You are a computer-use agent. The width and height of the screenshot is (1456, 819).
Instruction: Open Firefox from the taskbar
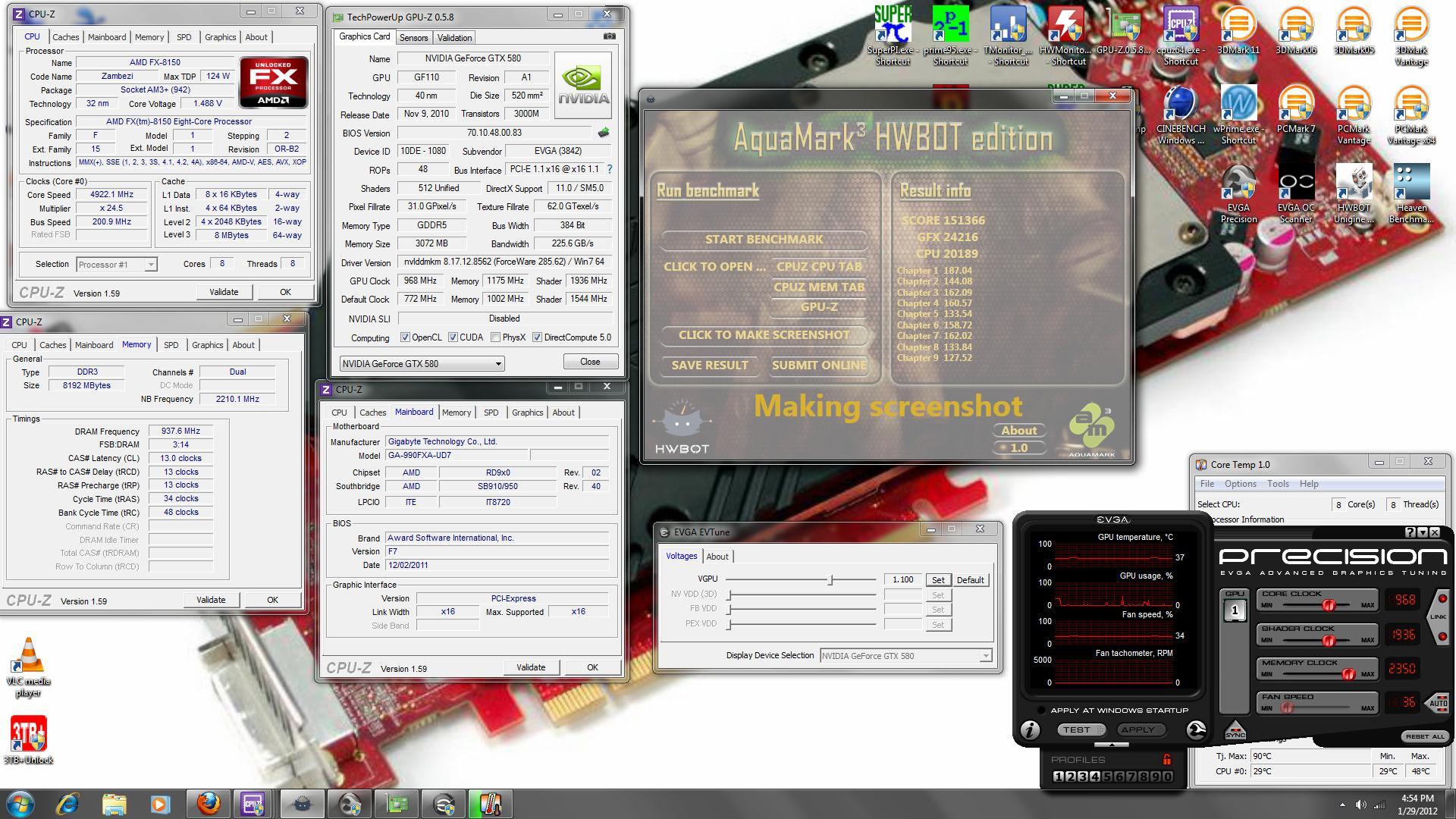(x=208, y=803)
